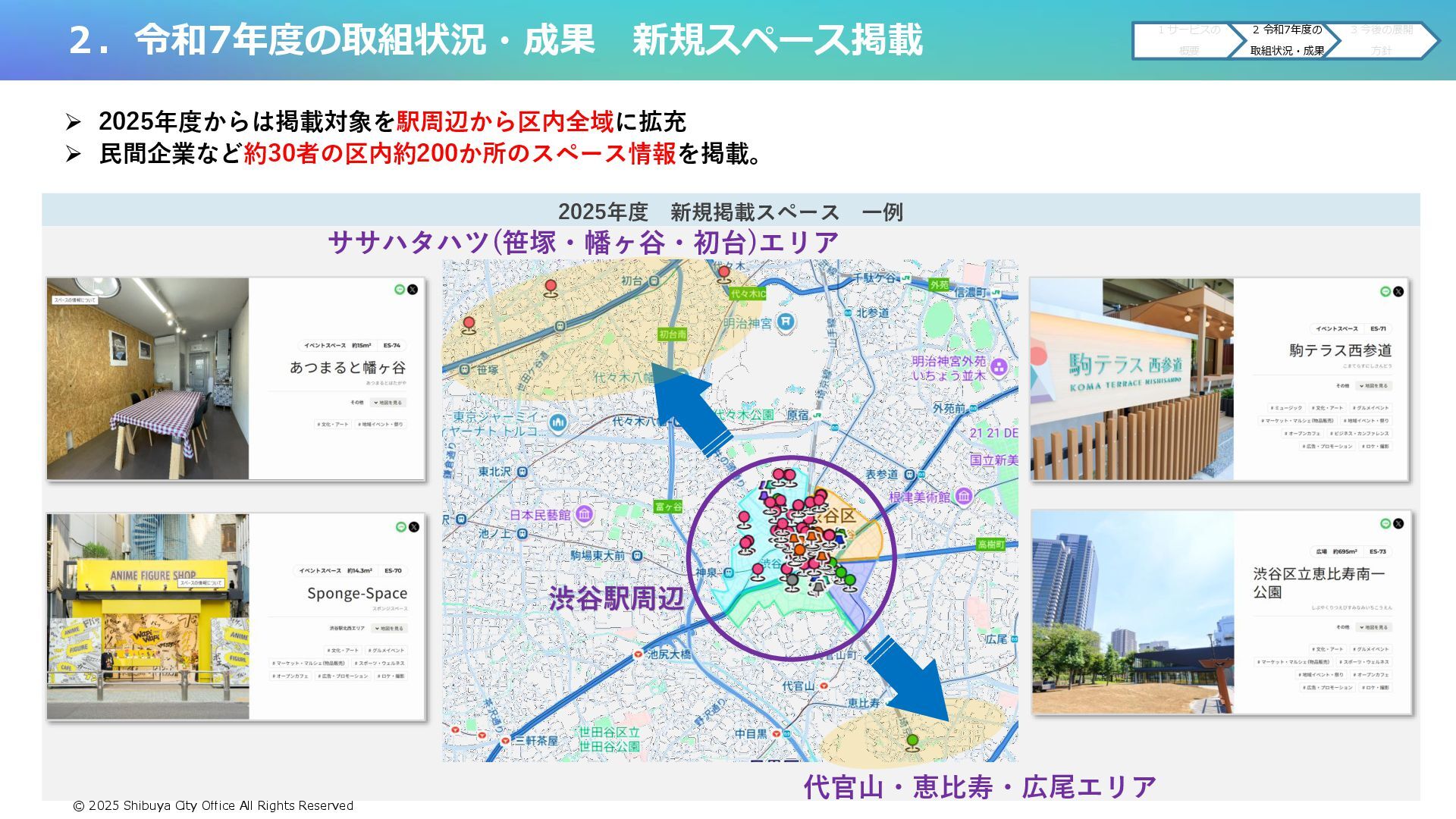The image size is (1456, 819).
Task: Select the サービスの概要 step tab
Action: pos(1188,40)
